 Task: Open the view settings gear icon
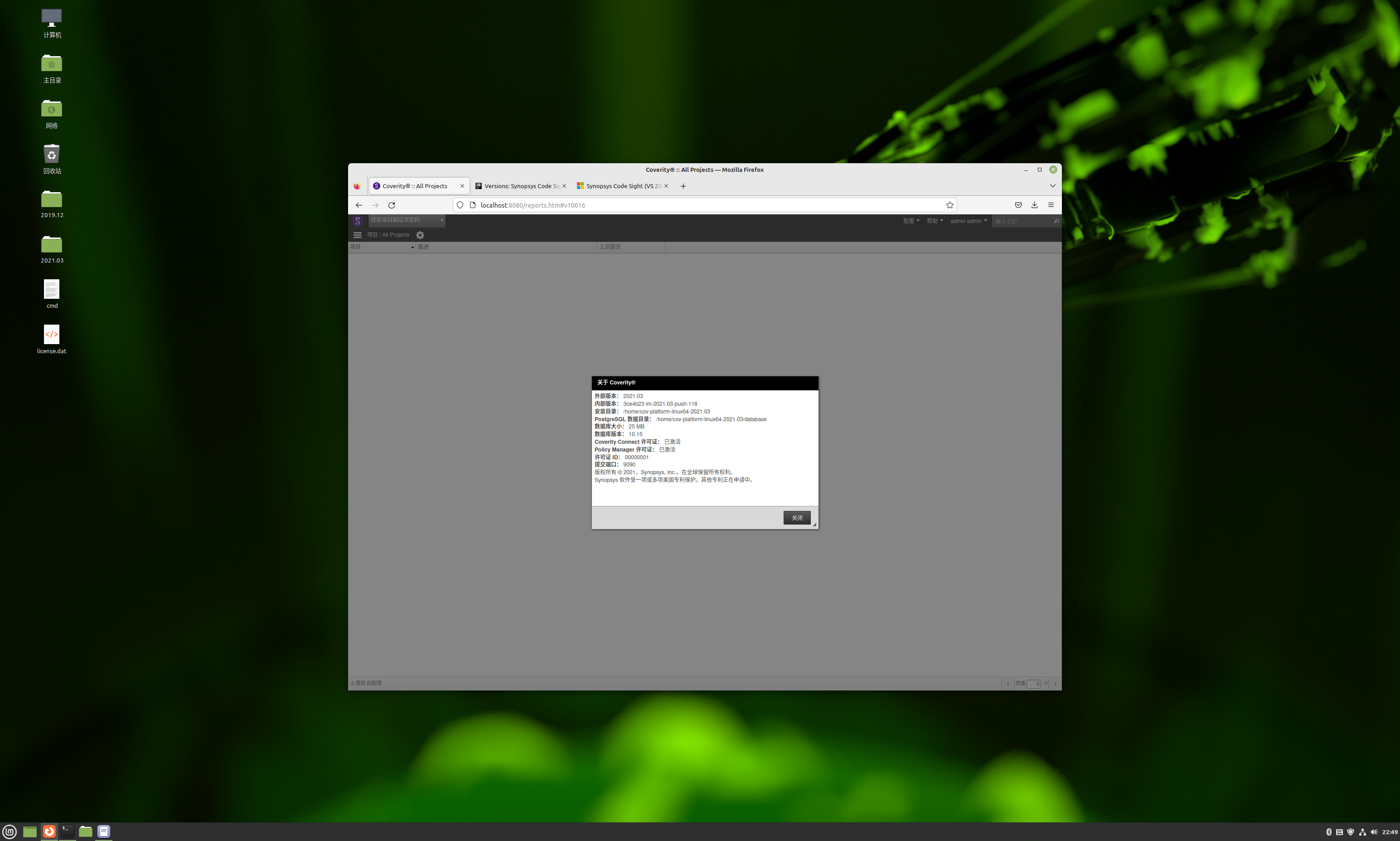tap(420, 235)
